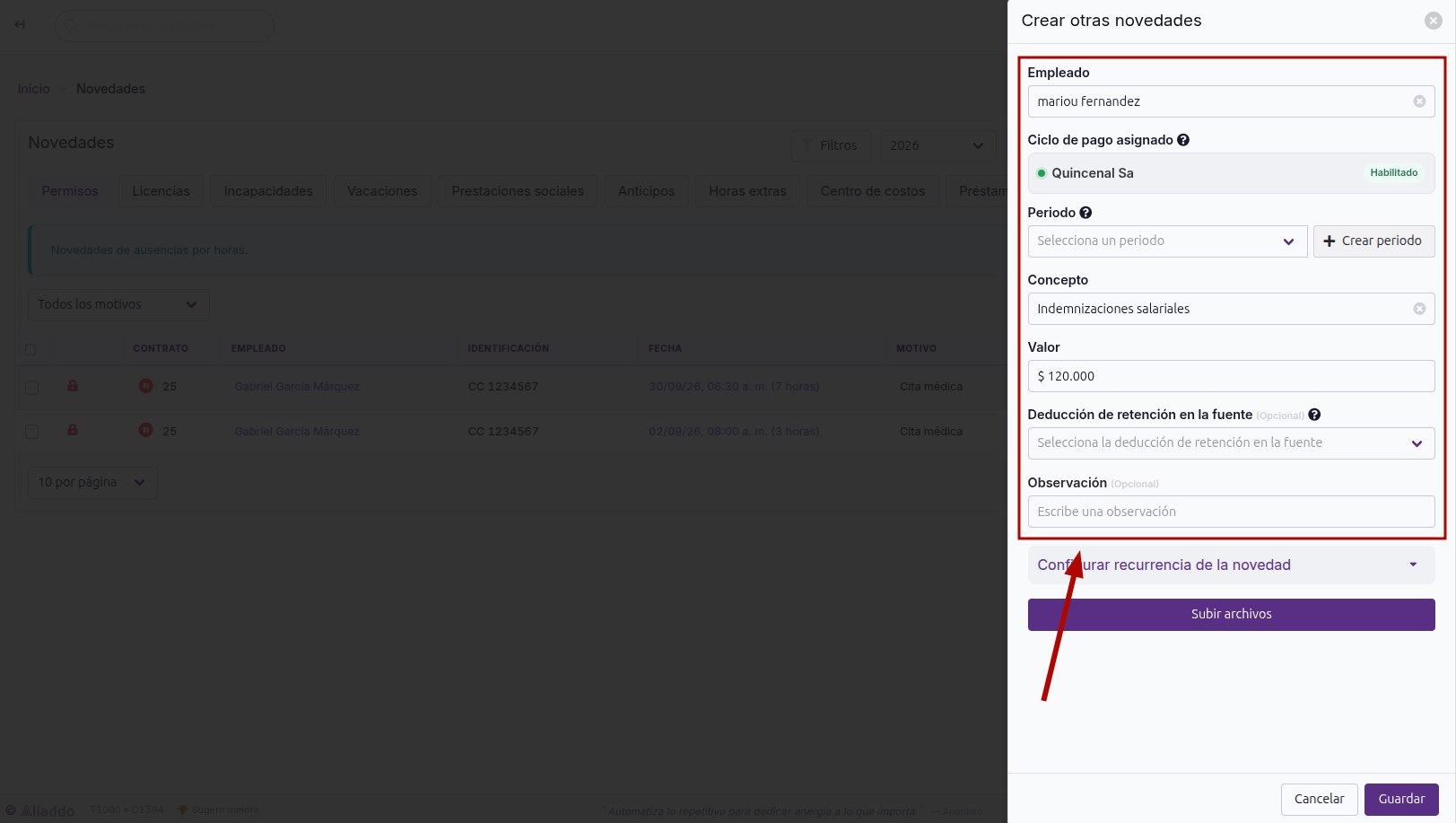Open the Anticipos tab
1456x823 pixels.
[x=646, y=191]
